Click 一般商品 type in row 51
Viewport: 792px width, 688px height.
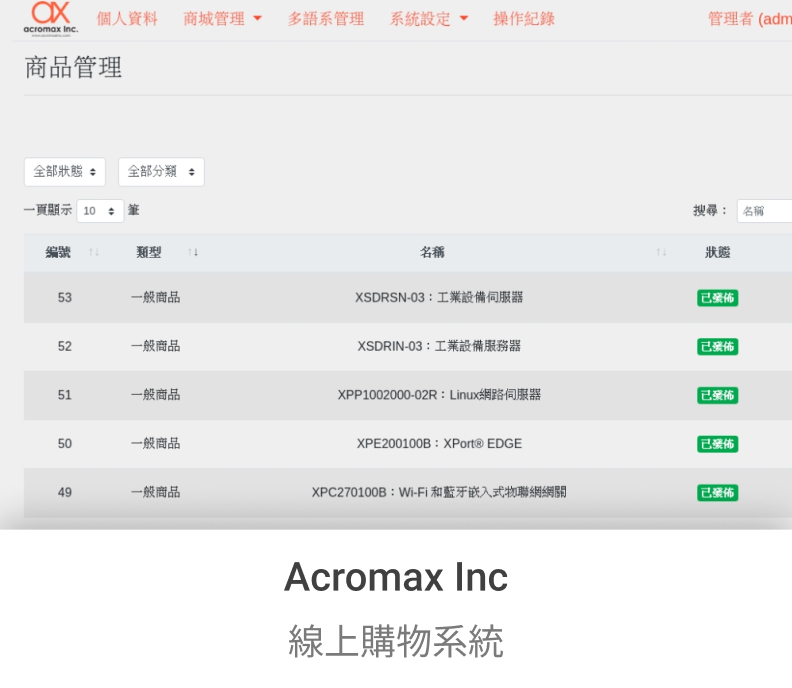(156, 395)
